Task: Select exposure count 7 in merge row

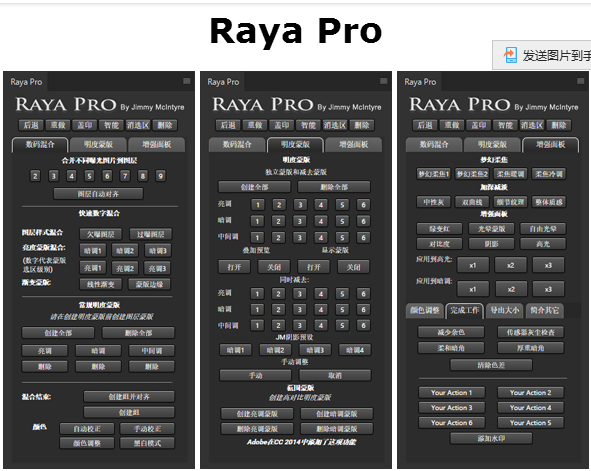Action: (125, 176)
